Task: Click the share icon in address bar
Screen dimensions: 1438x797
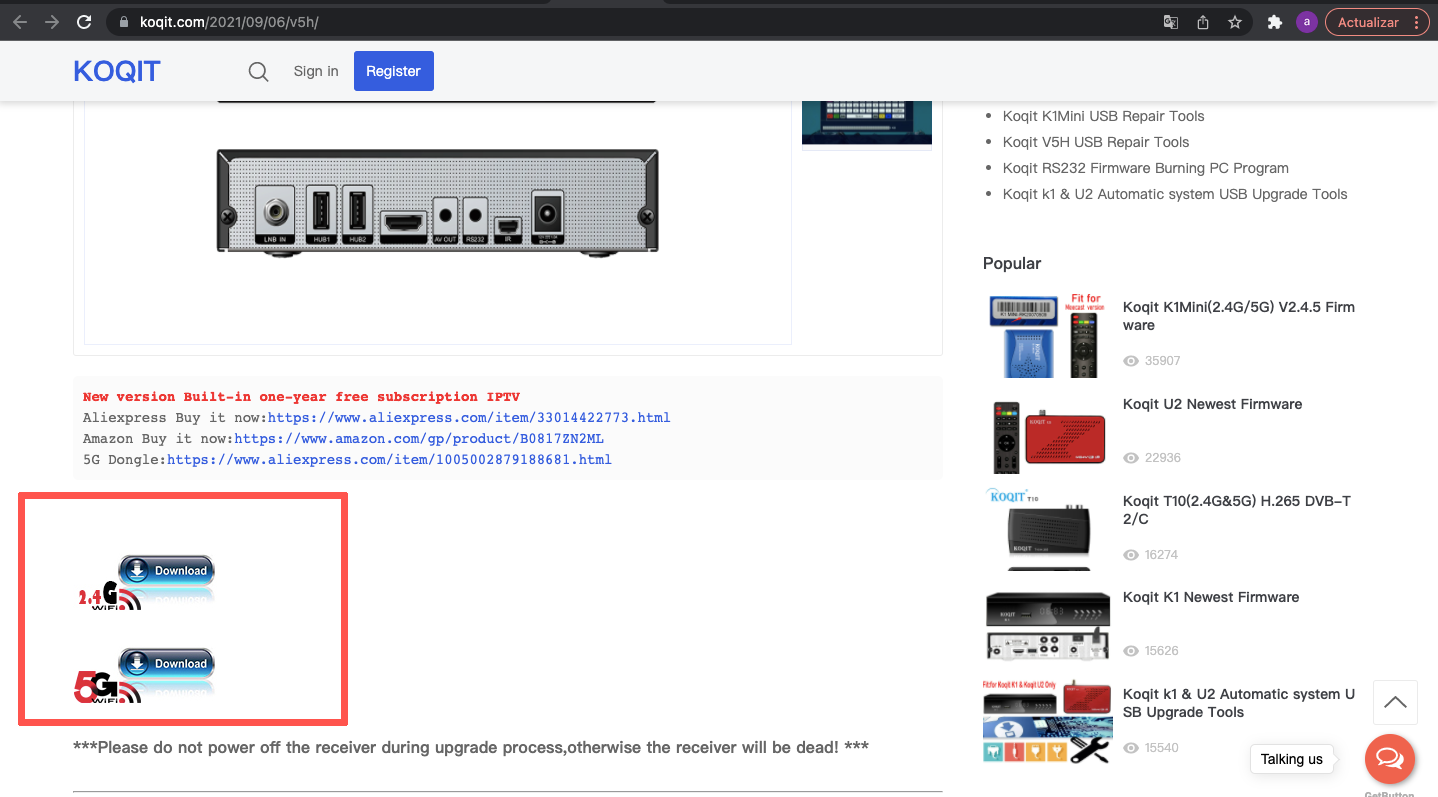Action: 1203,22
